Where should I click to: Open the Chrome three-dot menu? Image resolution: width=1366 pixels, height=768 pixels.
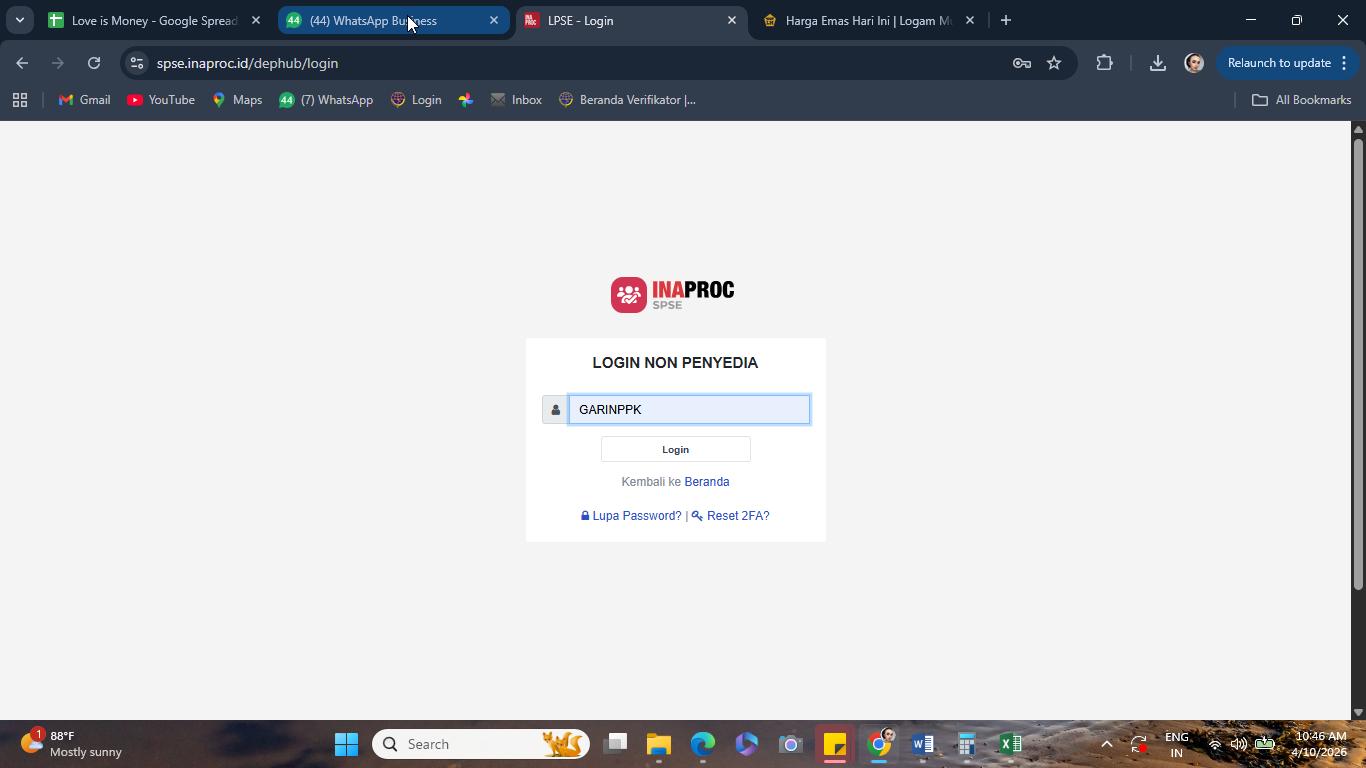point(1345,63)
